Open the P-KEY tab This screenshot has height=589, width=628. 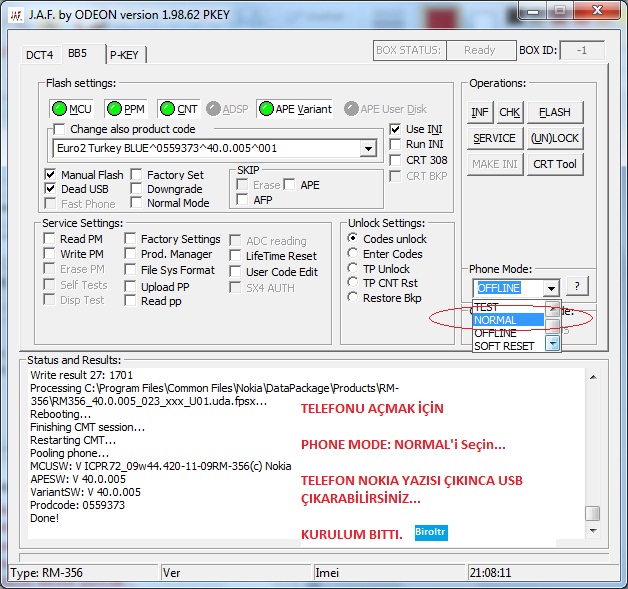pyautogui.click(x=125, y=55)
